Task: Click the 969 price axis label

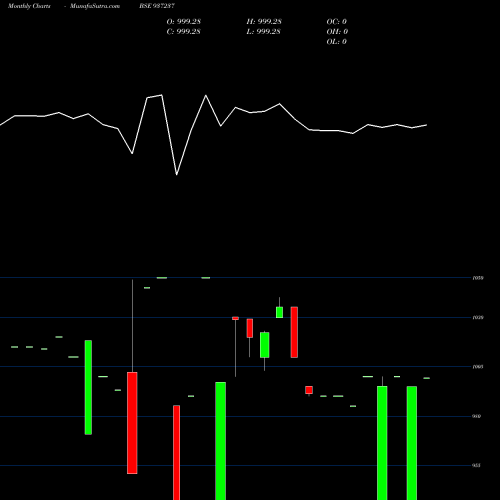Action: coord(477,416)
